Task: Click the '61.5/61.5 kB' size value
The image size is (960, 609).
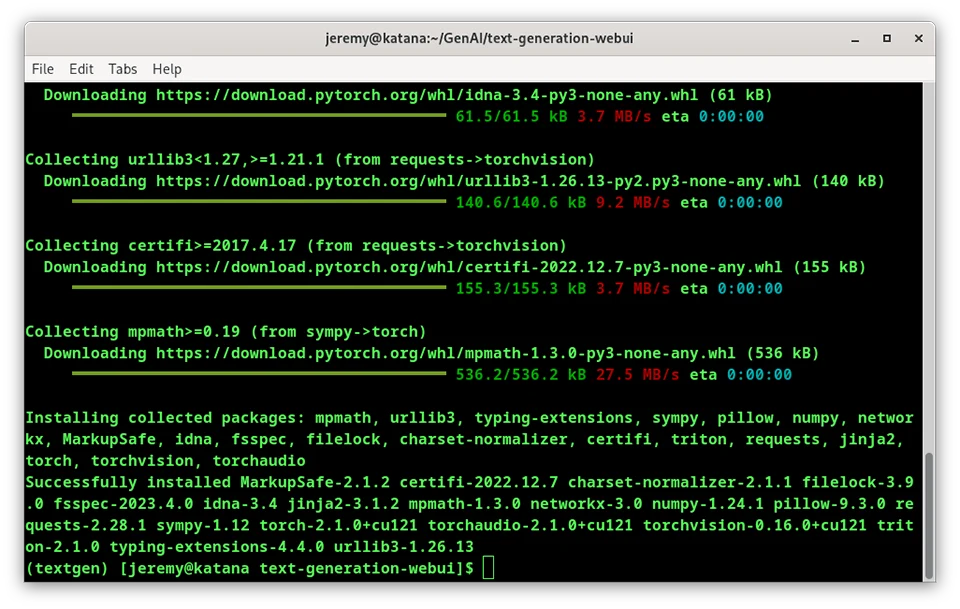Action: 511,117
